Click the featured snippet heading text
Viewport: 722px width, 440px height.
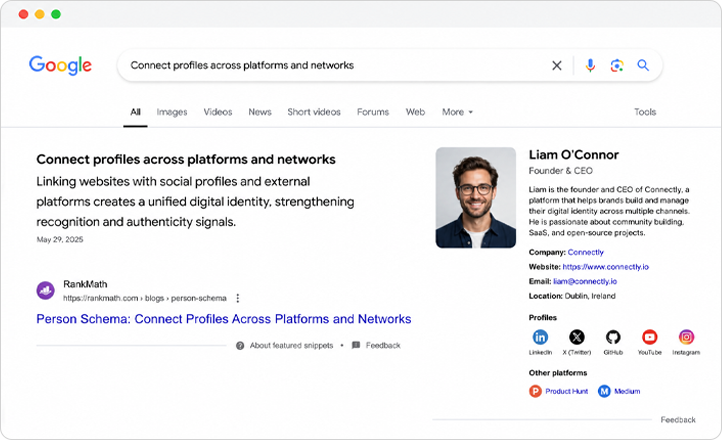186,159
